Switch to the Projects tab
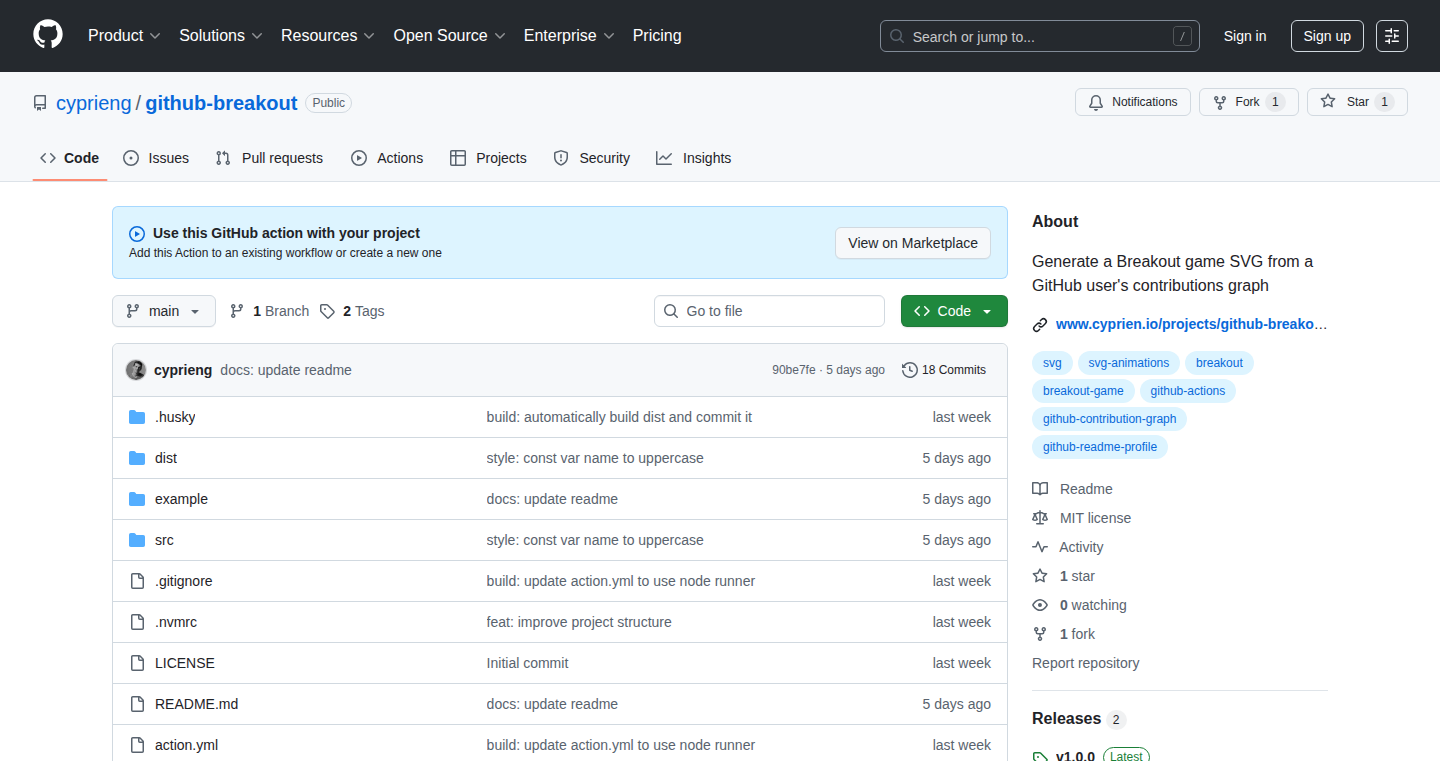1440x761 pixels. click(x=488, y=158)
